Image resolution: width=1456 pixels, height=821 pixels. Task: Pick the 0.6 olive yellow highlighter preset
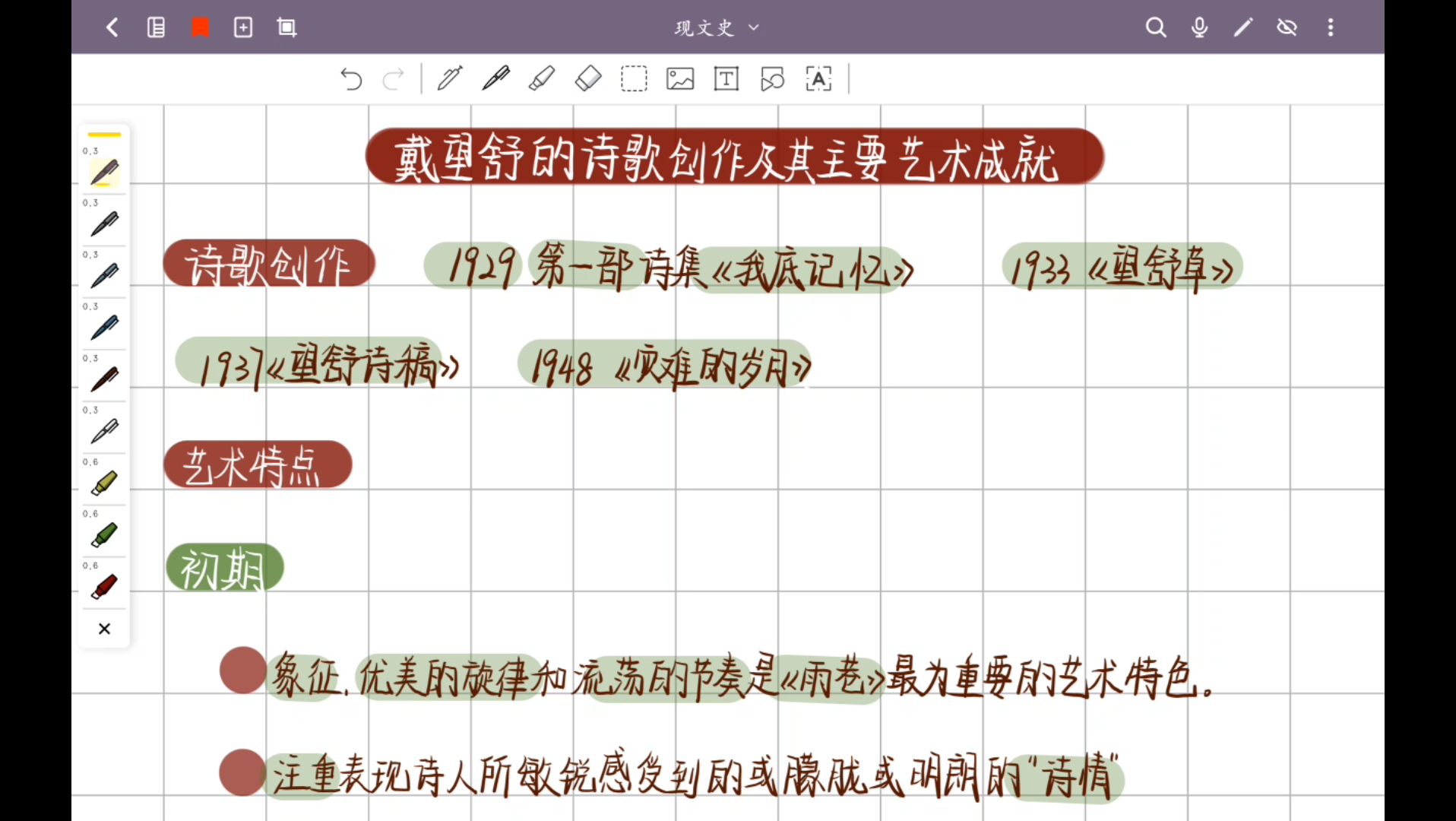click(x=104, y=483)
